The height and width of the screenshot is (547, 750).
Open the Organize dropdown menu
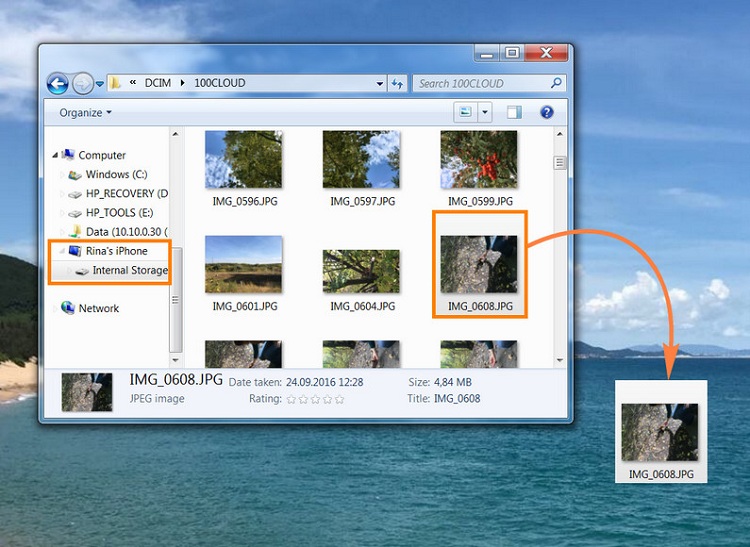click(x=85, y=113)
